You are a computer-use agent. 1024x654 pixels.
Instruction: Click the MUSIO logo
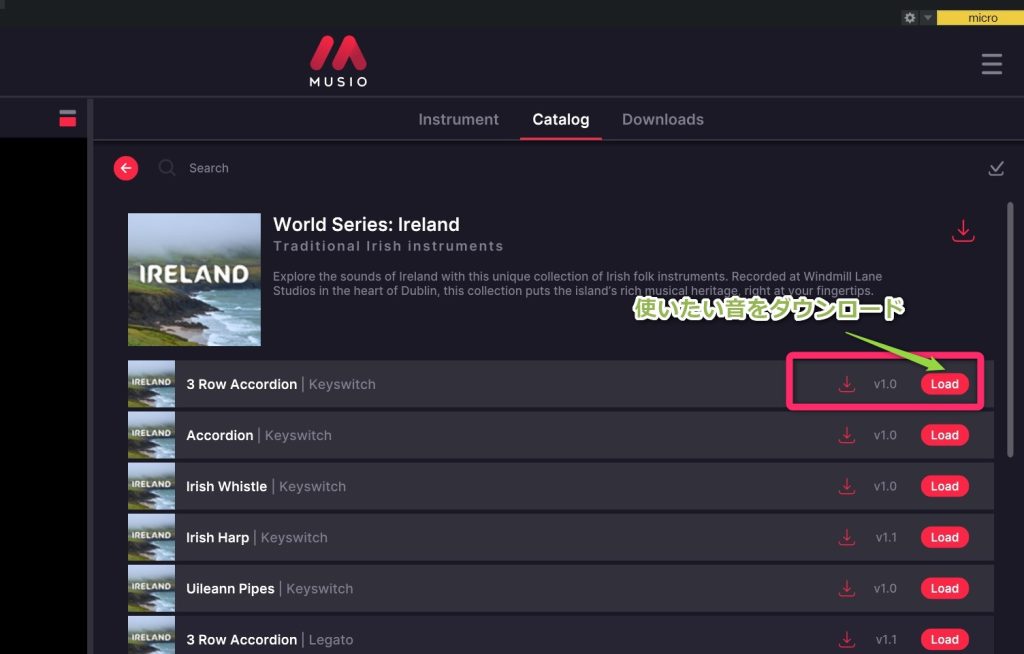(x=338, y=61)
